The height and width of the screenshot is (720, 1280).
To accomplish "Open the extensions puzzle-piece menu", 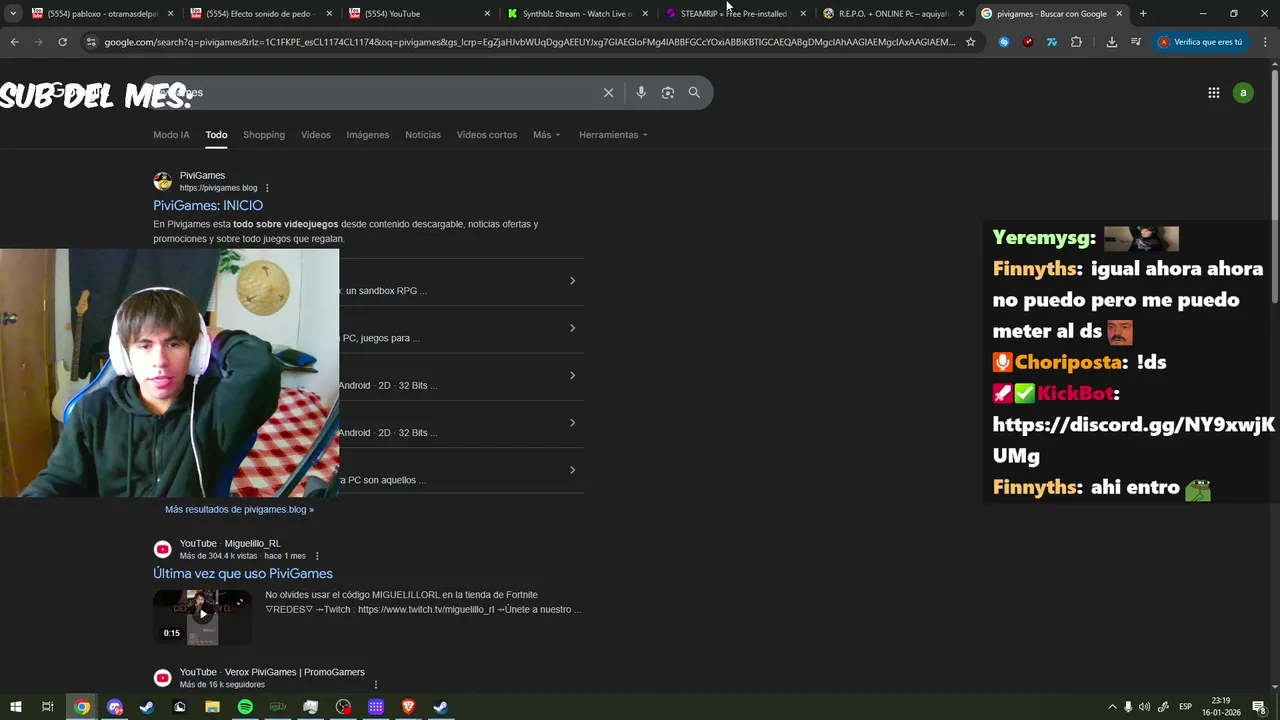I will (x=1076, y=42).
